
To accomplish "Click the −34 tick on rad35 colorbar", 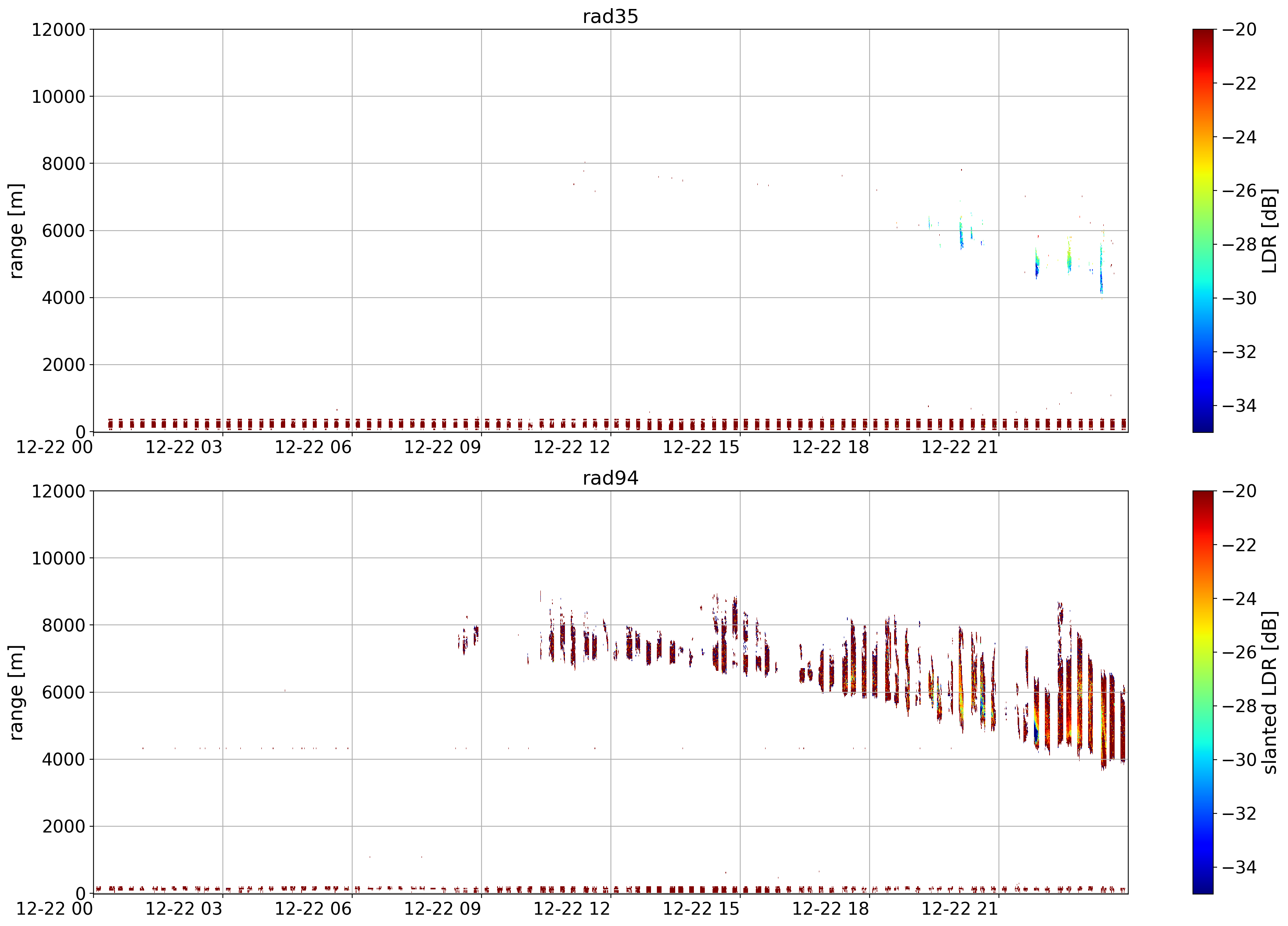I will click(1239, 406).
